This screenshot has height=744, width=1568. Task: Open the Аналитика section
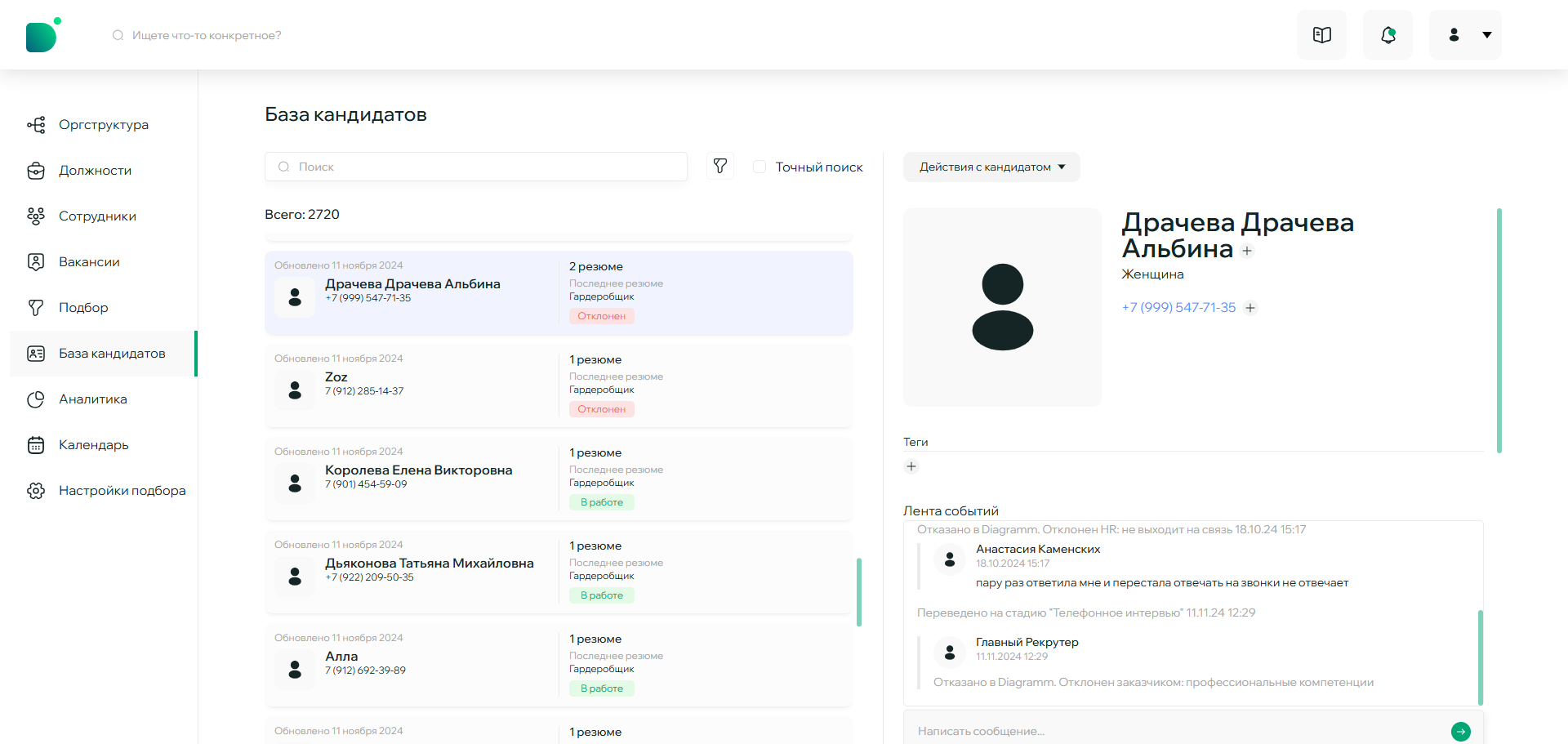[104, 399]
